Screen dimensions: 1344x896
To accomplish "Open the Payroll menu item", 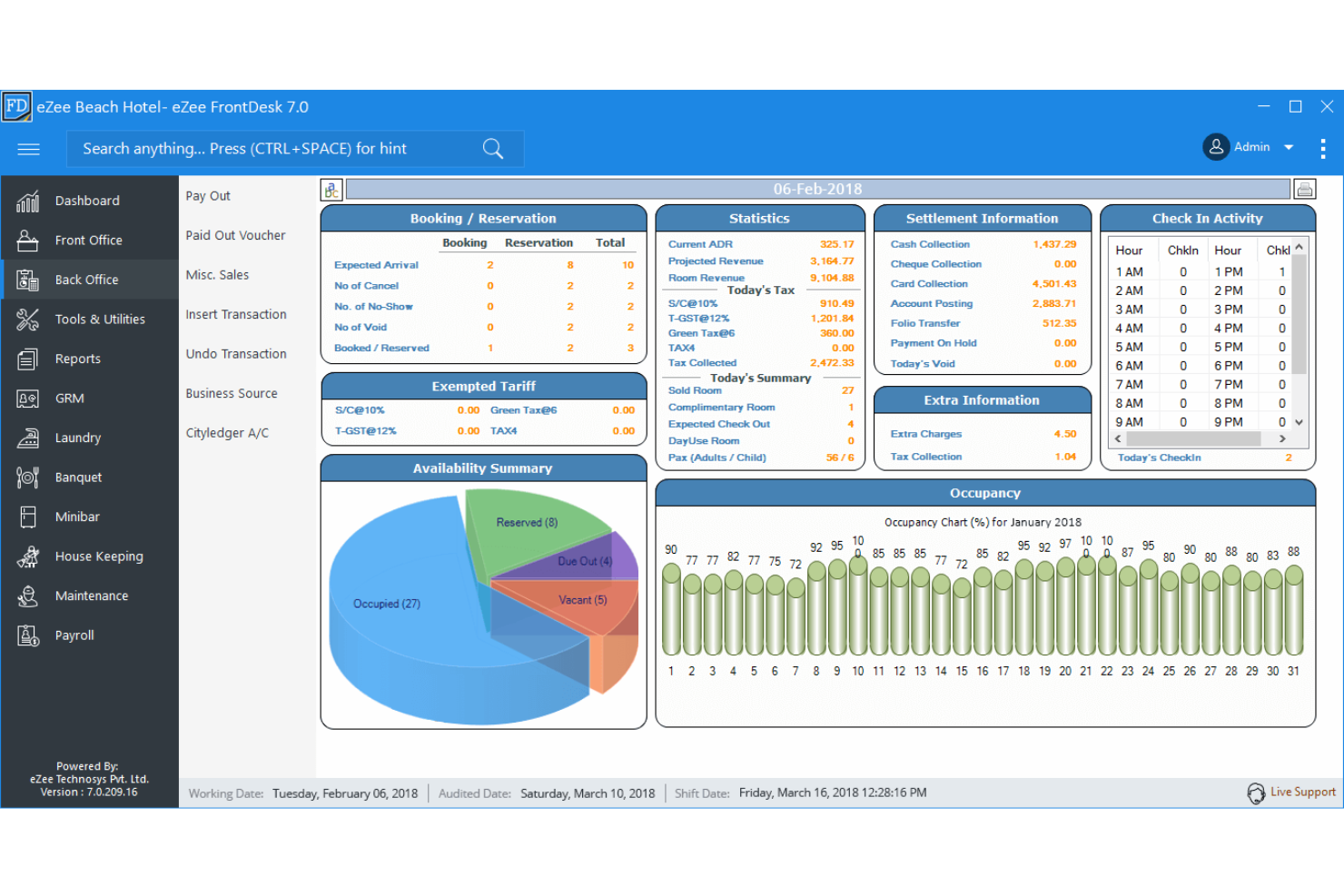I will [x=74, y=635].
